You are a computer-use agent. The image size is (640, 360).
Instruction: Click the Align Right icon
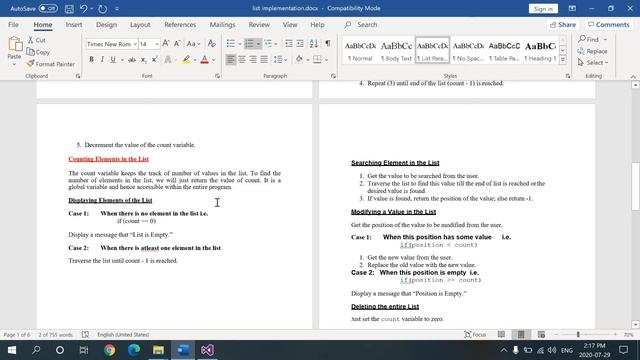point(253,60)
